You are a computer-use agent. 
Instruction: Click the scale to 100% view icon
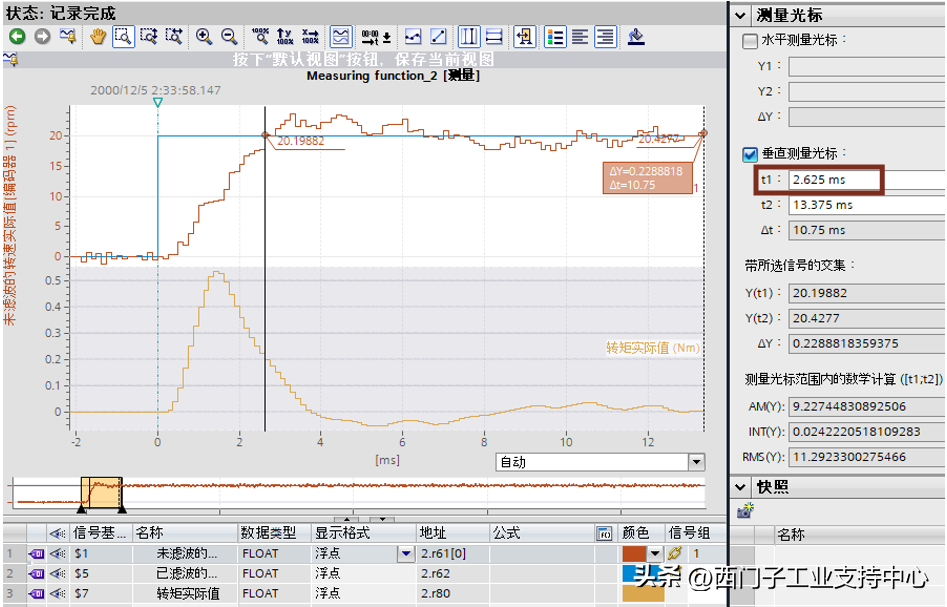[x=261, y=37]
